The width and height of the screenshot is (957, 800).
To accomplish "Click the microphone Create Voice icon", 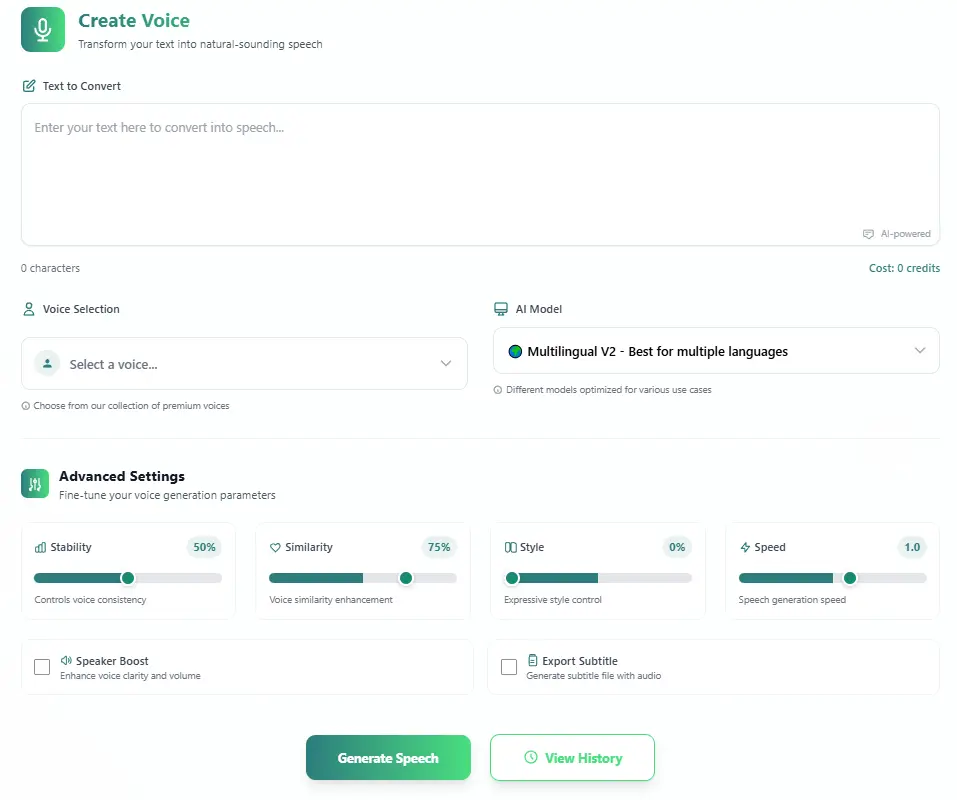I will 43,30.
